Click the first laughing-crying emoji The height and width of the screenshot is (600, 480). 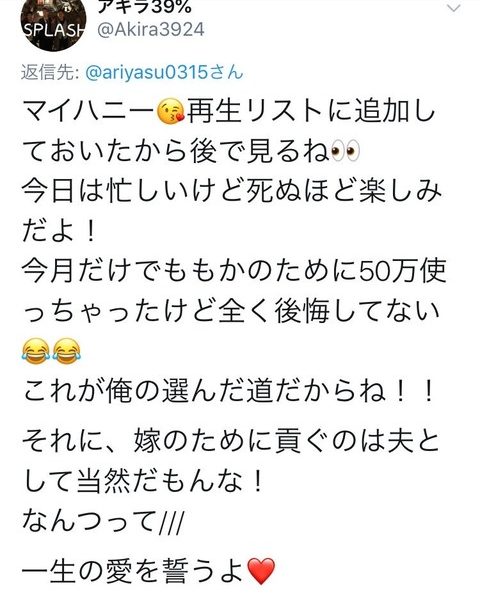(x=36, y=351)
